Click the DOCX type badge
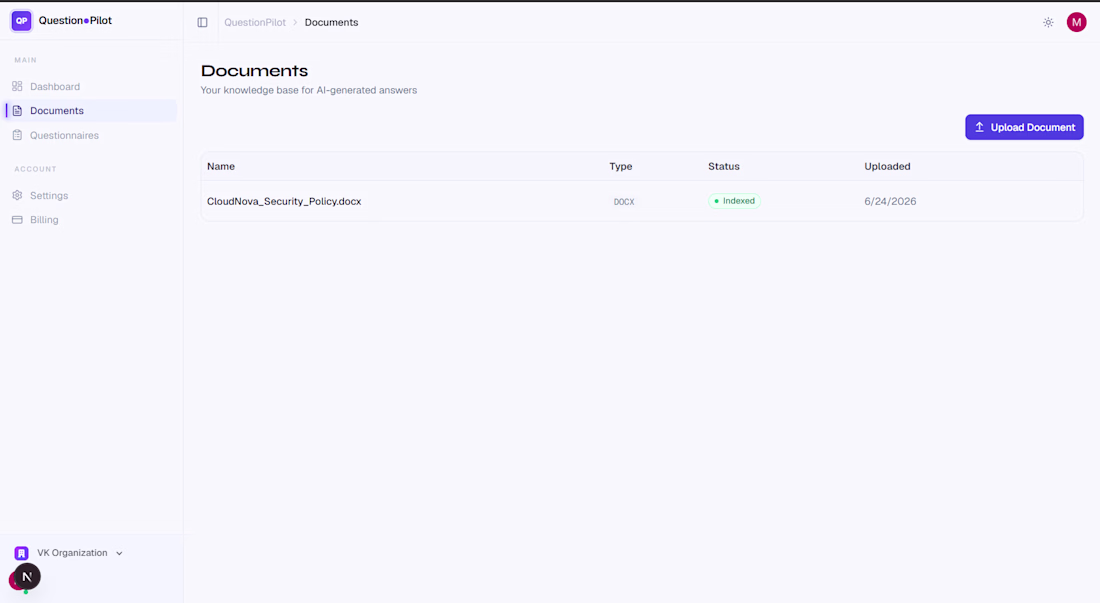Image resolution: width=1100 pixels, height=603 pixels. pyautogui.click(x=624, y=201)
